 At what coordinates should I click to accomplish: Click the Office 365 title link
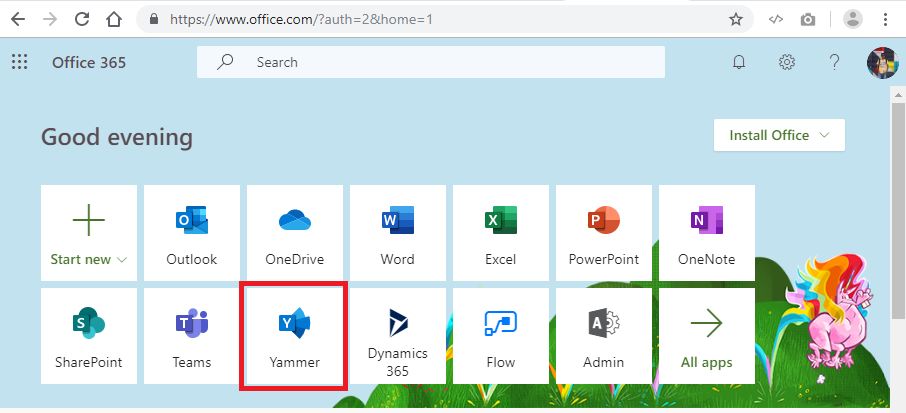pyautogui.click(x=89, y=62)
